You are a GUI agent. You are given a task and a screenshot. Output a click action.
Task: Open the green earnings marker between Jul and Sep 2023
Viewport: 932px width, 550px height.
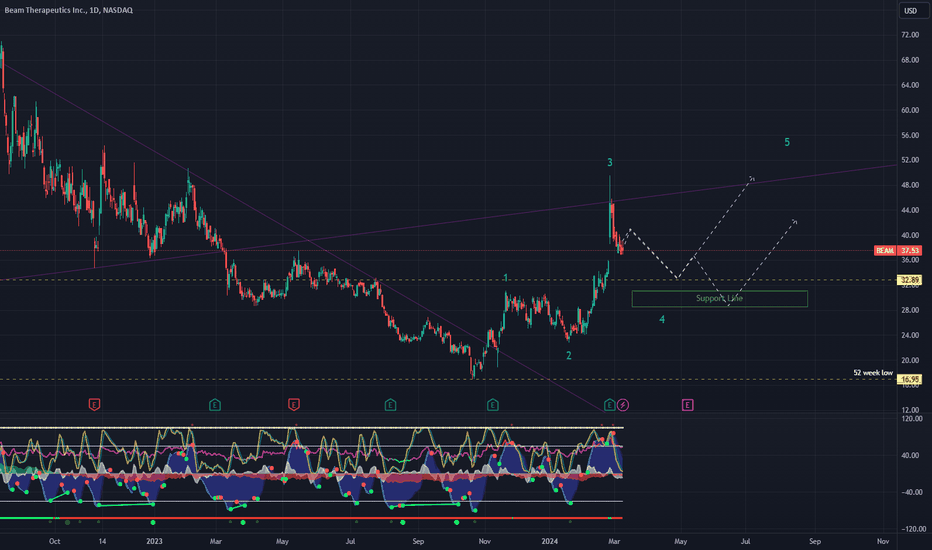tap(391, 405)
